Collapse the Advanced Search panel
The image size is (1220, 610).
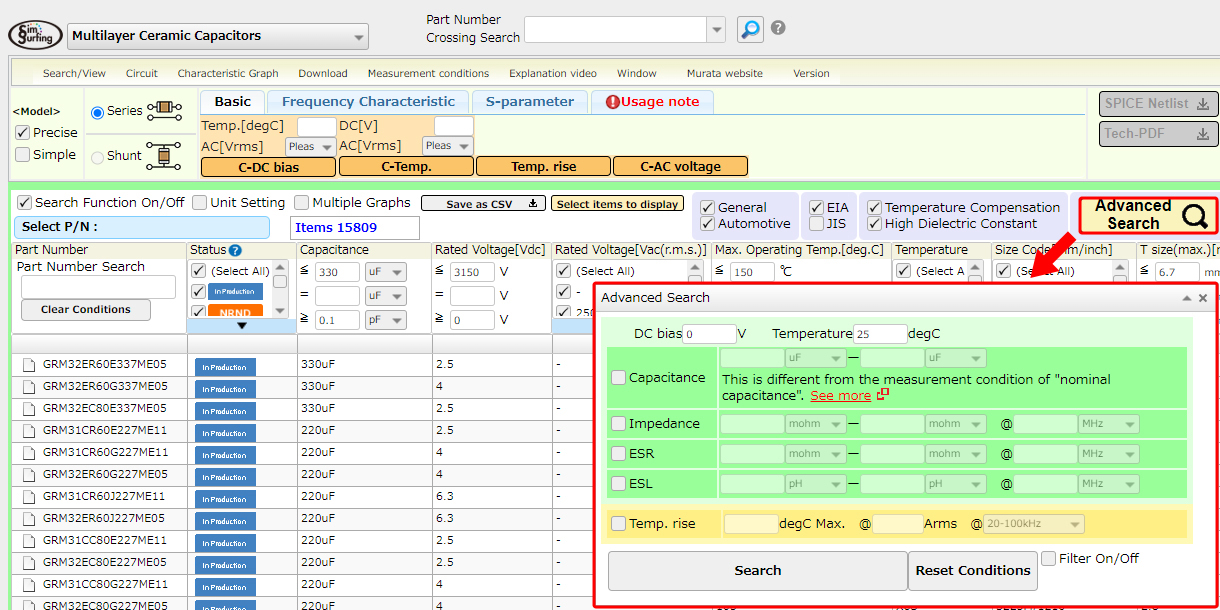point(1186,298)
